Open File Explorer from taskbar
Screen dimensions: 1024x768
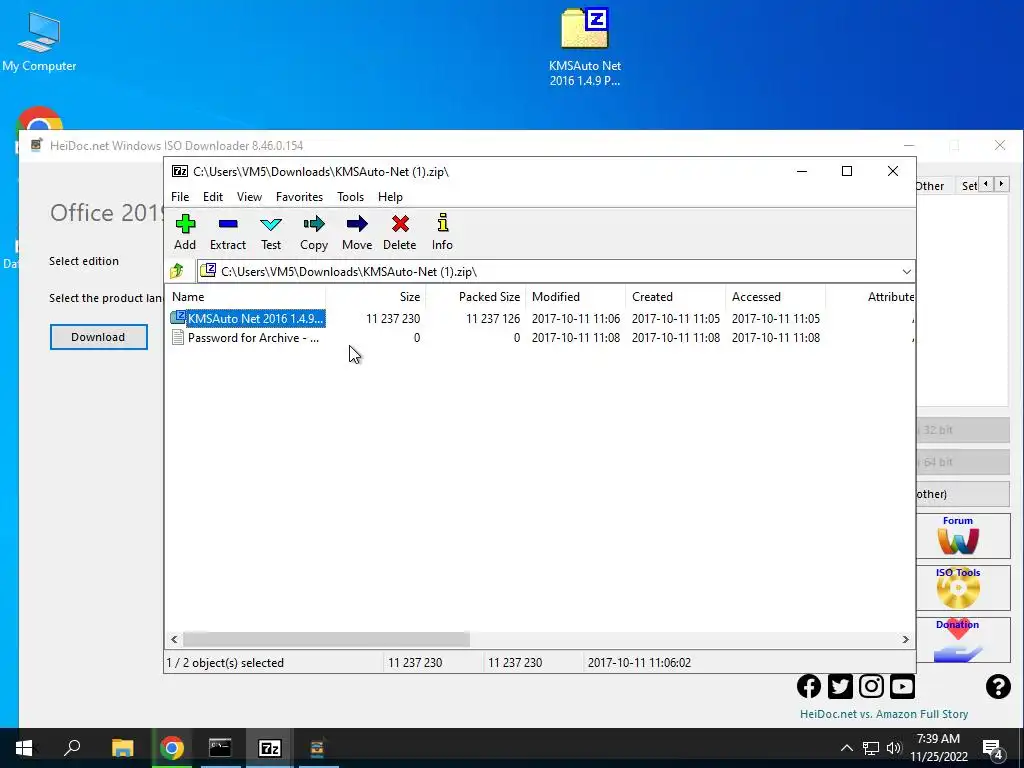point(122,748)
